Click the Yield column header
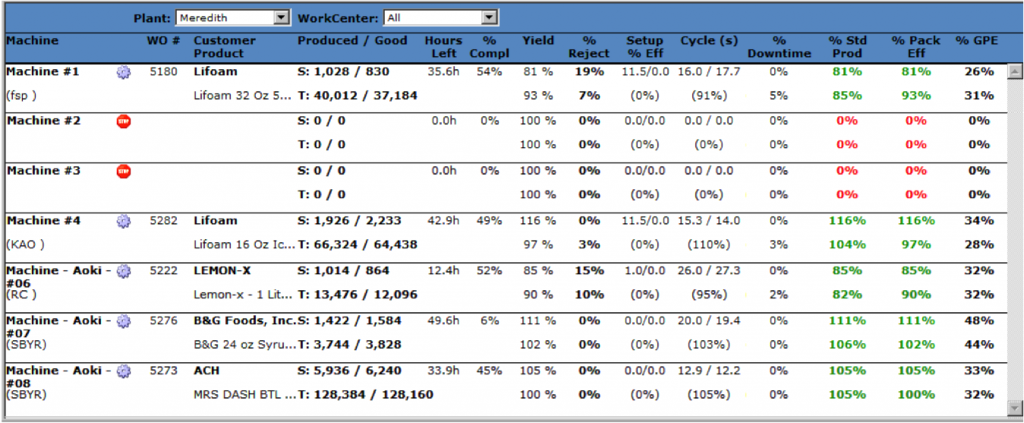 click(x=538, y=41)
